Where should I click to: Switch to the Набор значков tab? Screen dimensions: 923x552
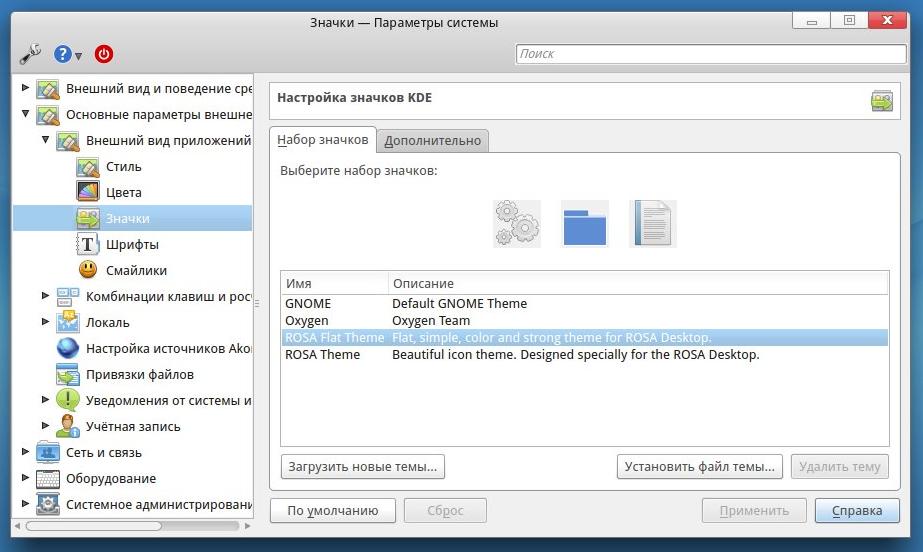click(323, 140)
